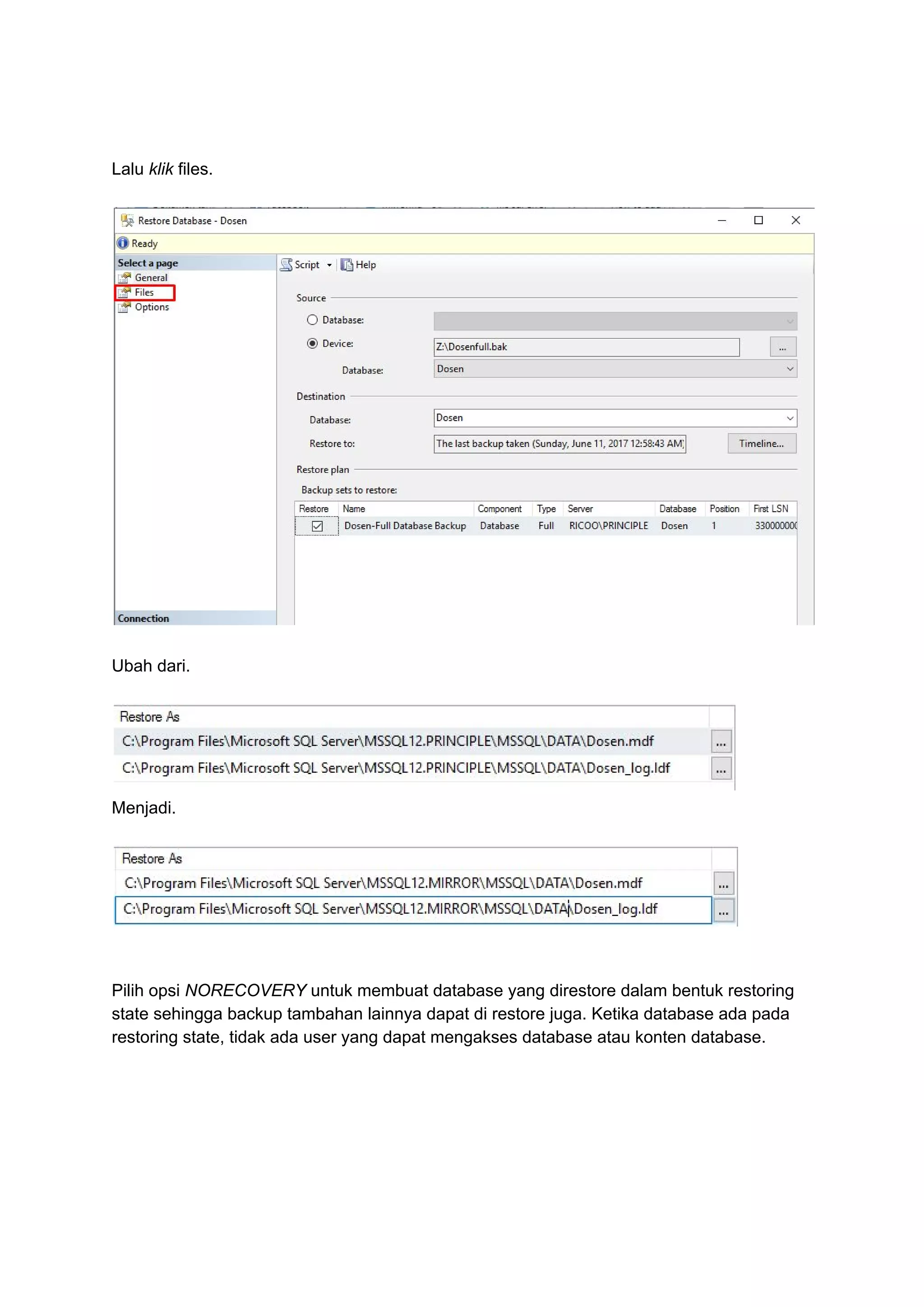Click the Restore Database title bar icon
The image size is (924, 1307).
[x=128, y=220]
